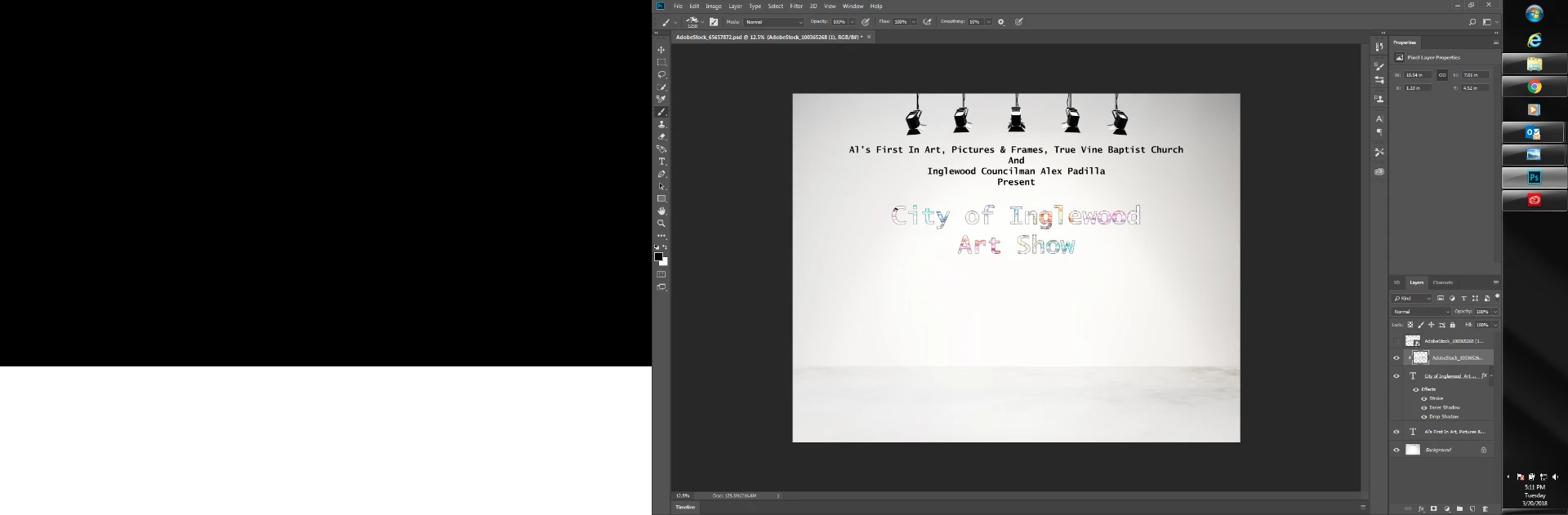Hide the Background layer
This screenshot has width=1568, height=515.
tap(1396, 450)
